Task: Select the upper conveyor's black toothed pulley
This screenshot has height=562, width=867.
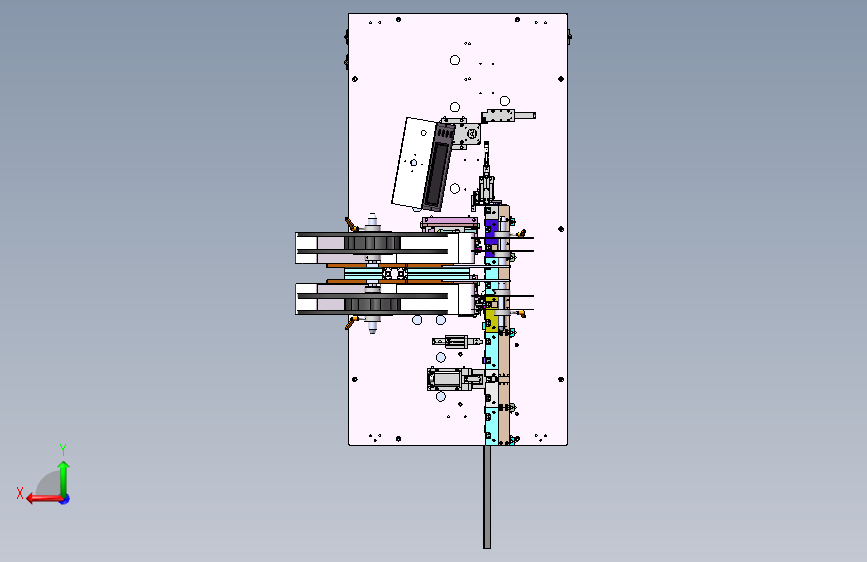Action: click(373, 243)
